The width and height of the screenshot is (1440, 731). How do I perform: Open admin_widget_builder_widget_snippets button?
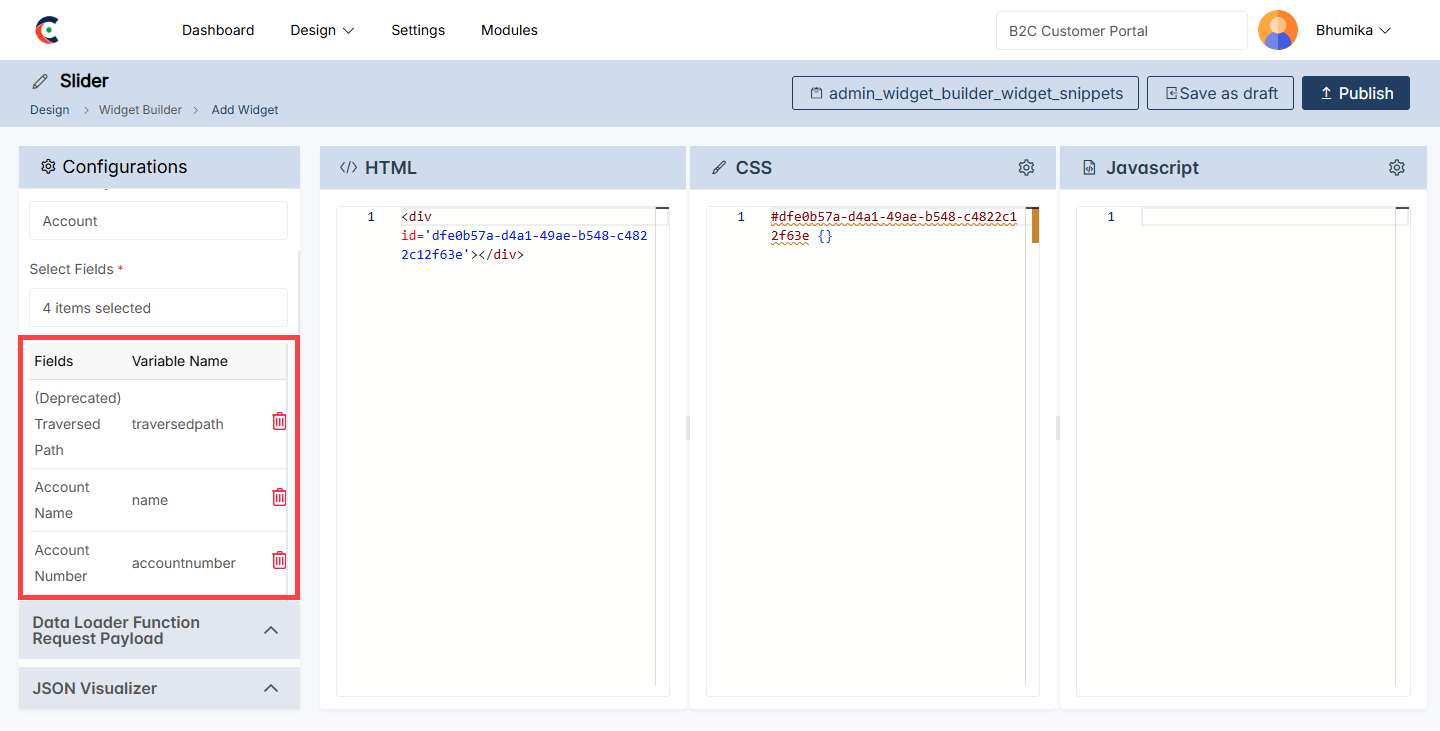pyautogui.click(x=965, y=93)
